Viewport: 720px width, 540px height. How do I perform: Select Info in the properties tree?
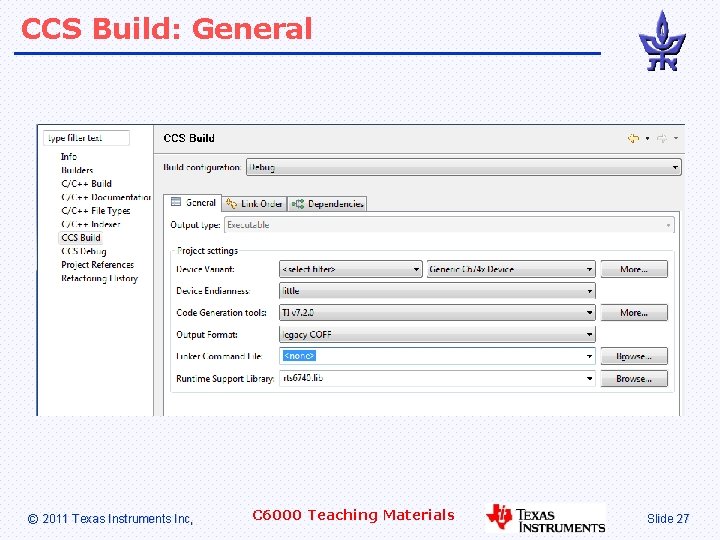[x=69, y=157]
